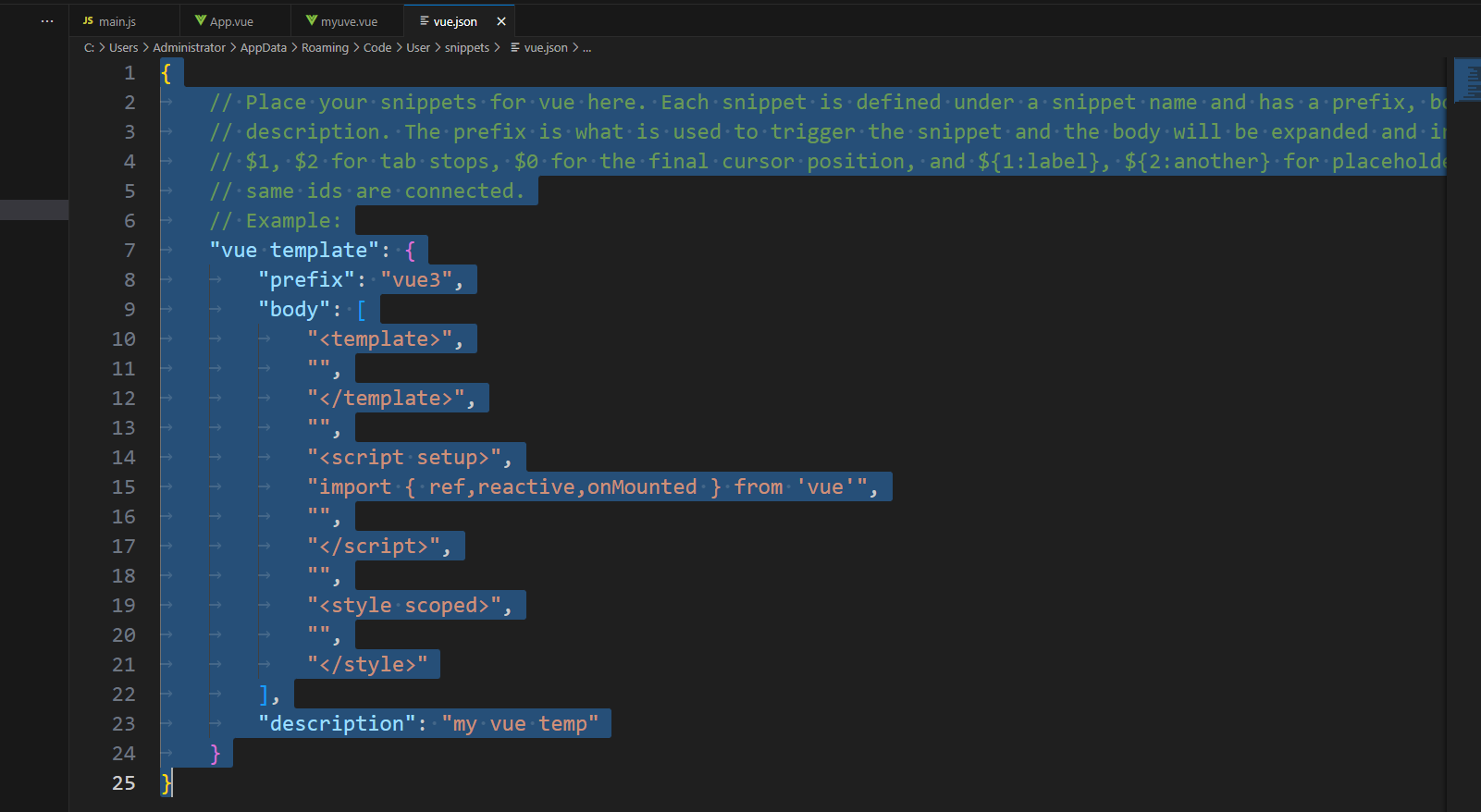Click the "<template>" string
Image resolution: width=1481 pixels, height=812 pixels.
coord(379,339)
